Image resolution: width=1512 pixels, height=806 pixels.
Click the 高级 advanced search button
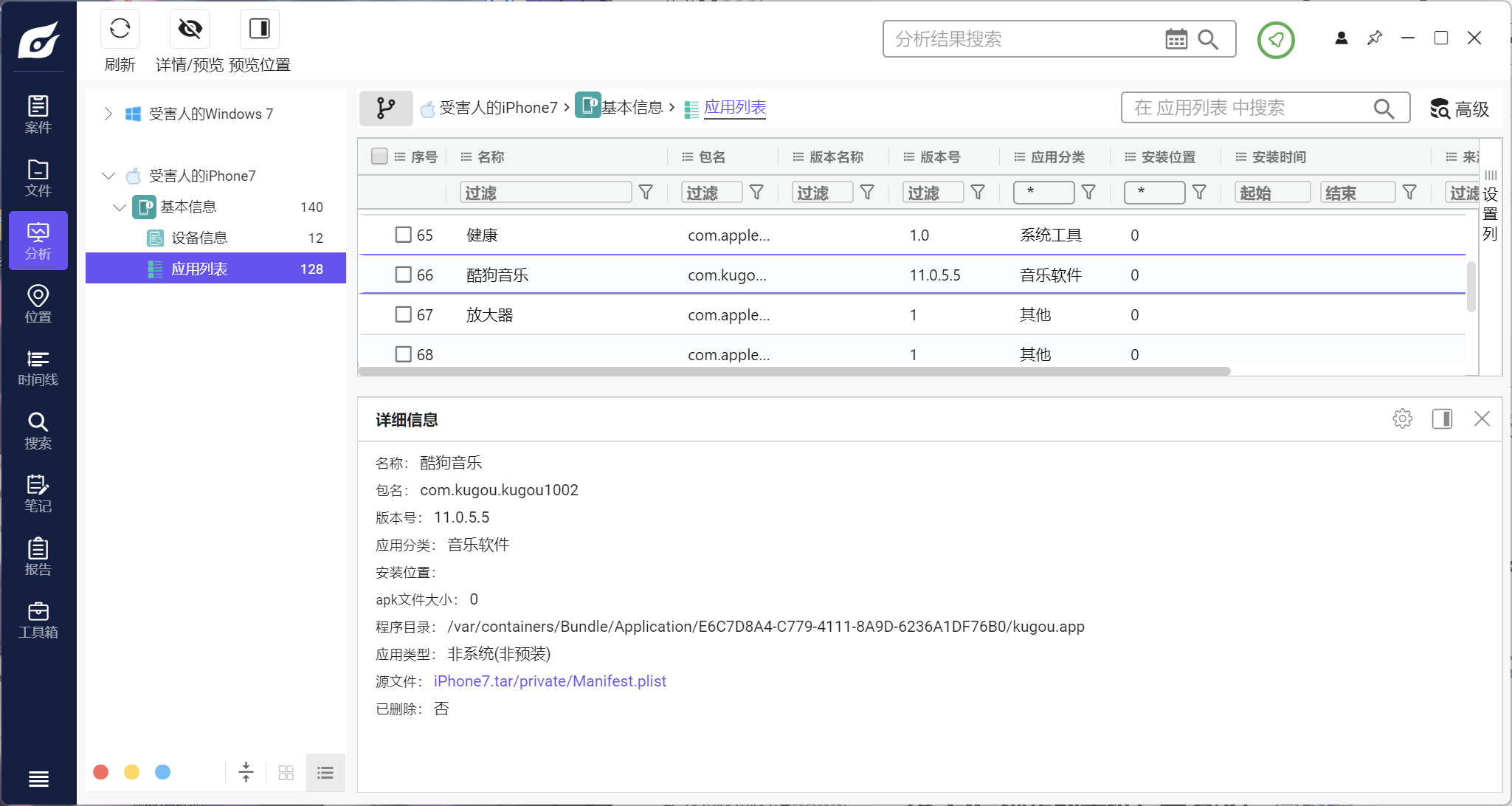(x=1460, y=108)
